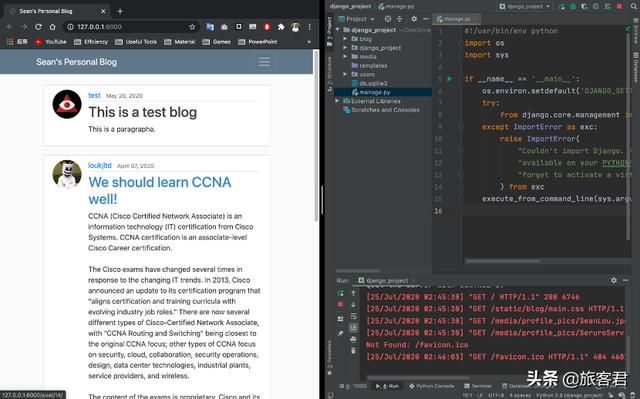Rerun django_project in Run panel
The height and width of the screenshot is (399, 640).
(340, 293)
